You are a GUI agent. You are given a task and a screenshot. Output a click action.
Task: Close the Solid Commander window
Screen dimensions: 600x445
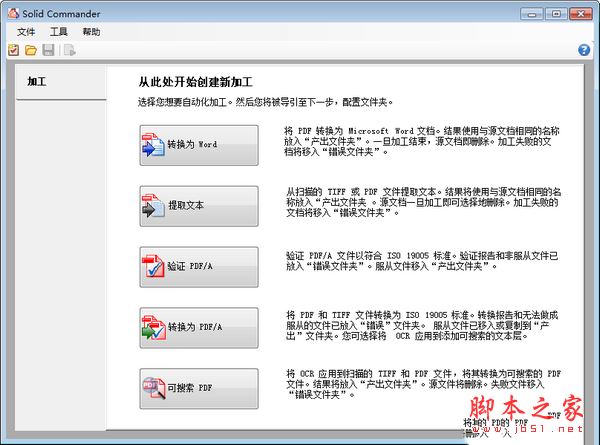pos(581,14)
